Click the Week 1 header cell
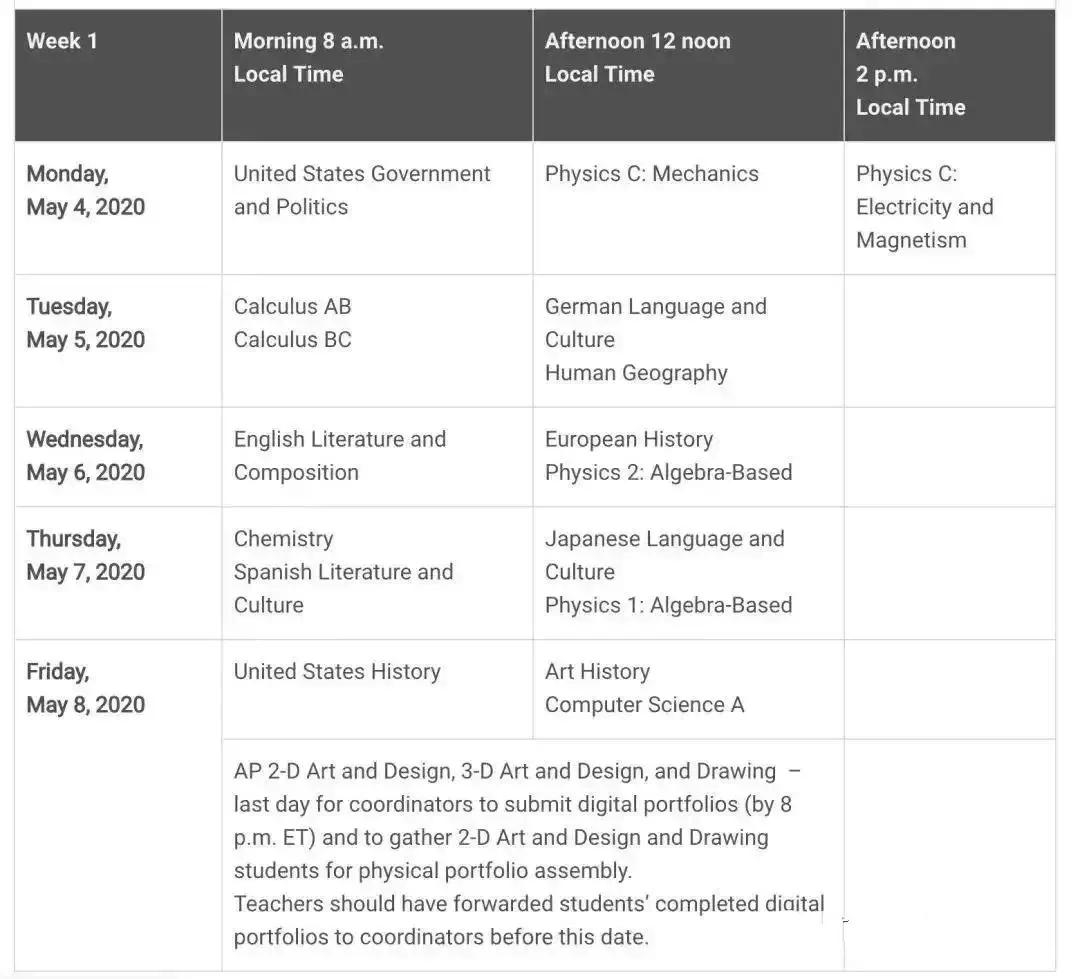 pos(118,75)
